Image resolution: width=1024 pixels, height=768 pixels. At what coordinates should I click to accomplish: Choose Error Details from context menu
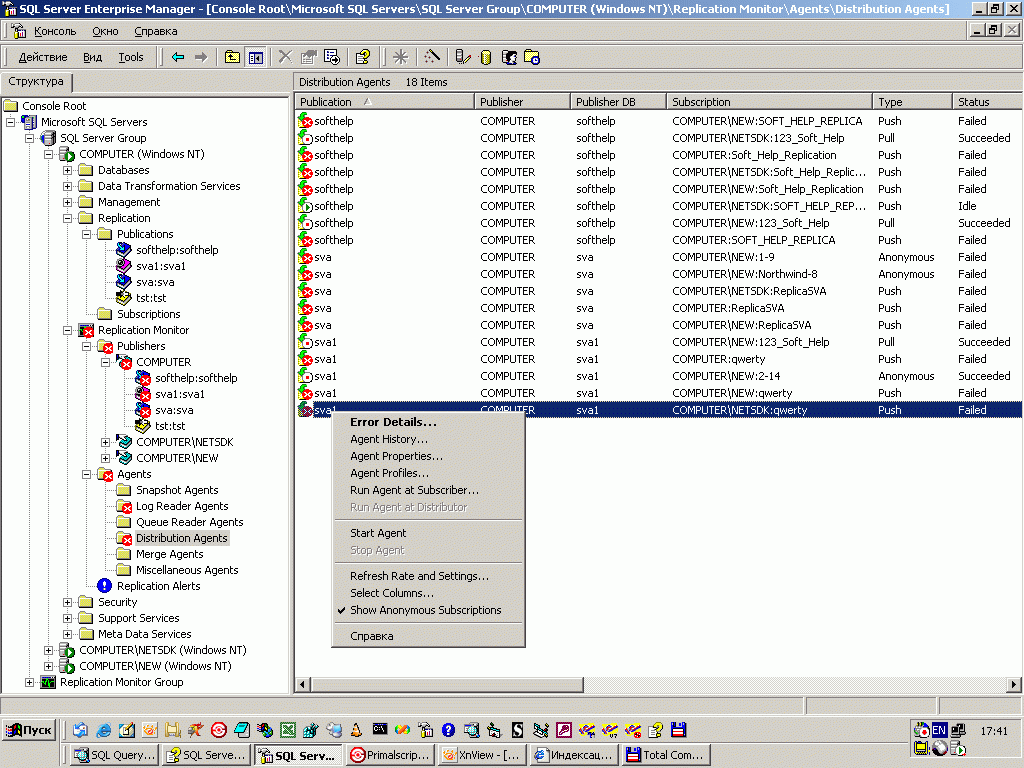pyautogui.click(x=393, y=422)
